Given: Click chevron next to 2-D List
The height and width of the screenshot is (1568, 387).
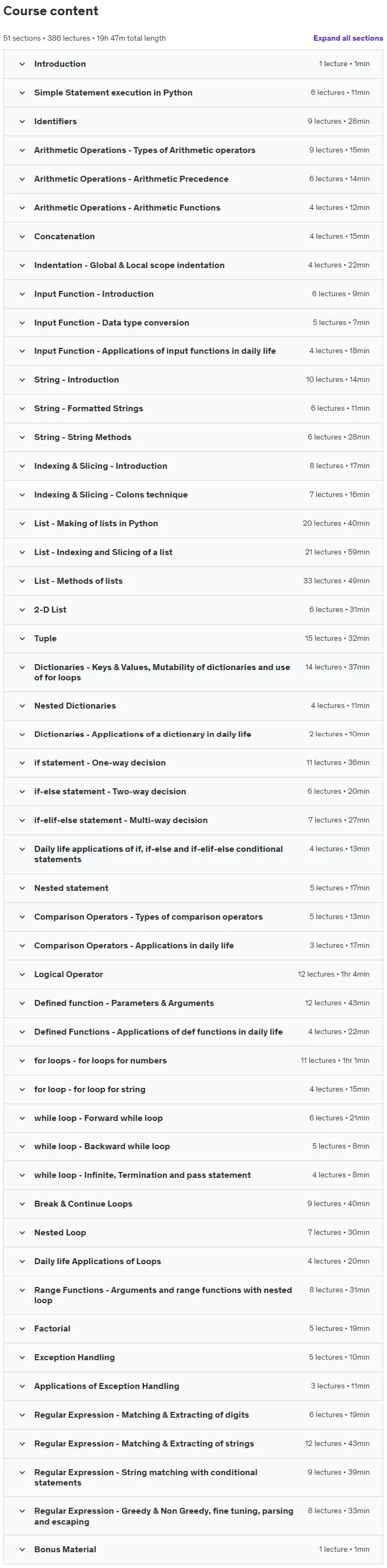Looking at the screenshot, I should [22, 610].
